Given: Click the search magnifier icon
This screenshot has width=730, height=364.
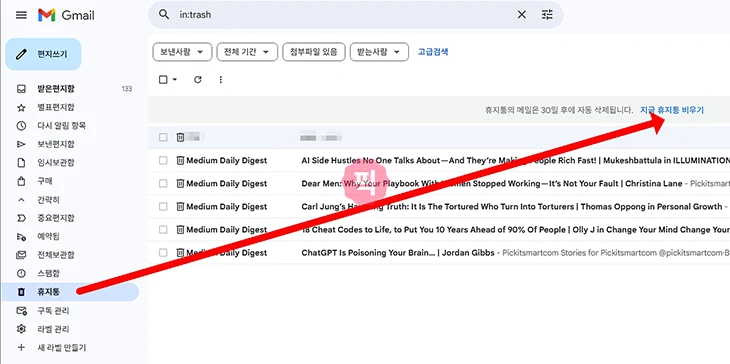Looking at the screenshot, I should 164,14.
